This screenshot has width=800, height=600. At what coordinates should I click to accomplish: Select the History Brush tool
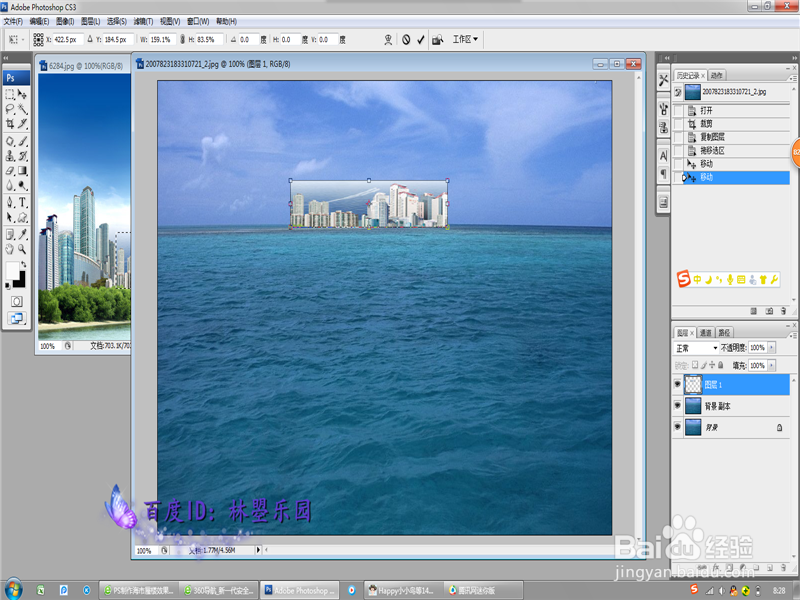[22, 156]
